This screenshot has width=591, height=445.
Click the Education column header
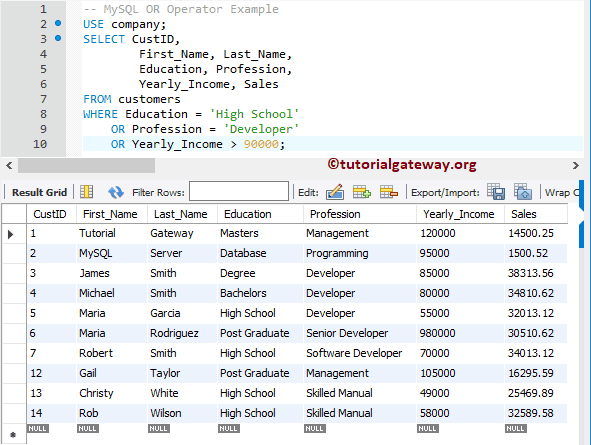click(260, 214)
